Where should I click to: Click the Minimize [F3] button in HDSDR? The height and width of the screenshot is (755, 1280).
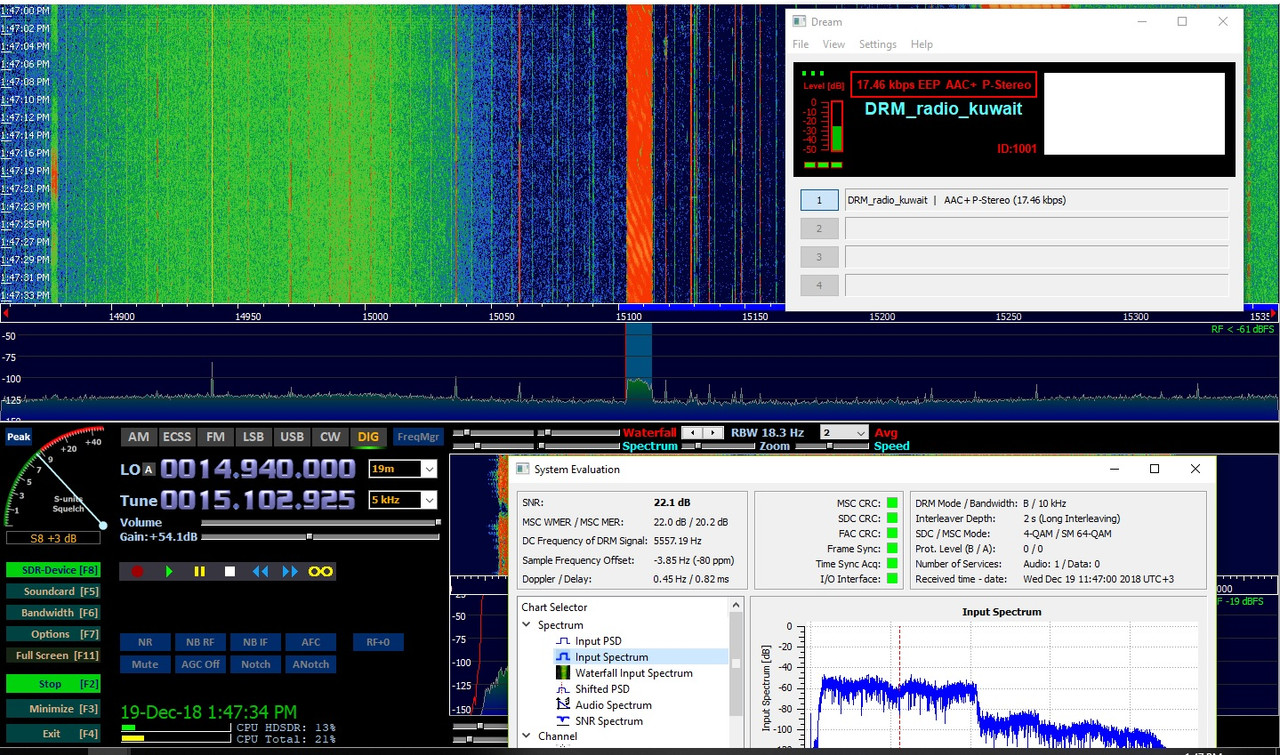click(x=53, y=708)
